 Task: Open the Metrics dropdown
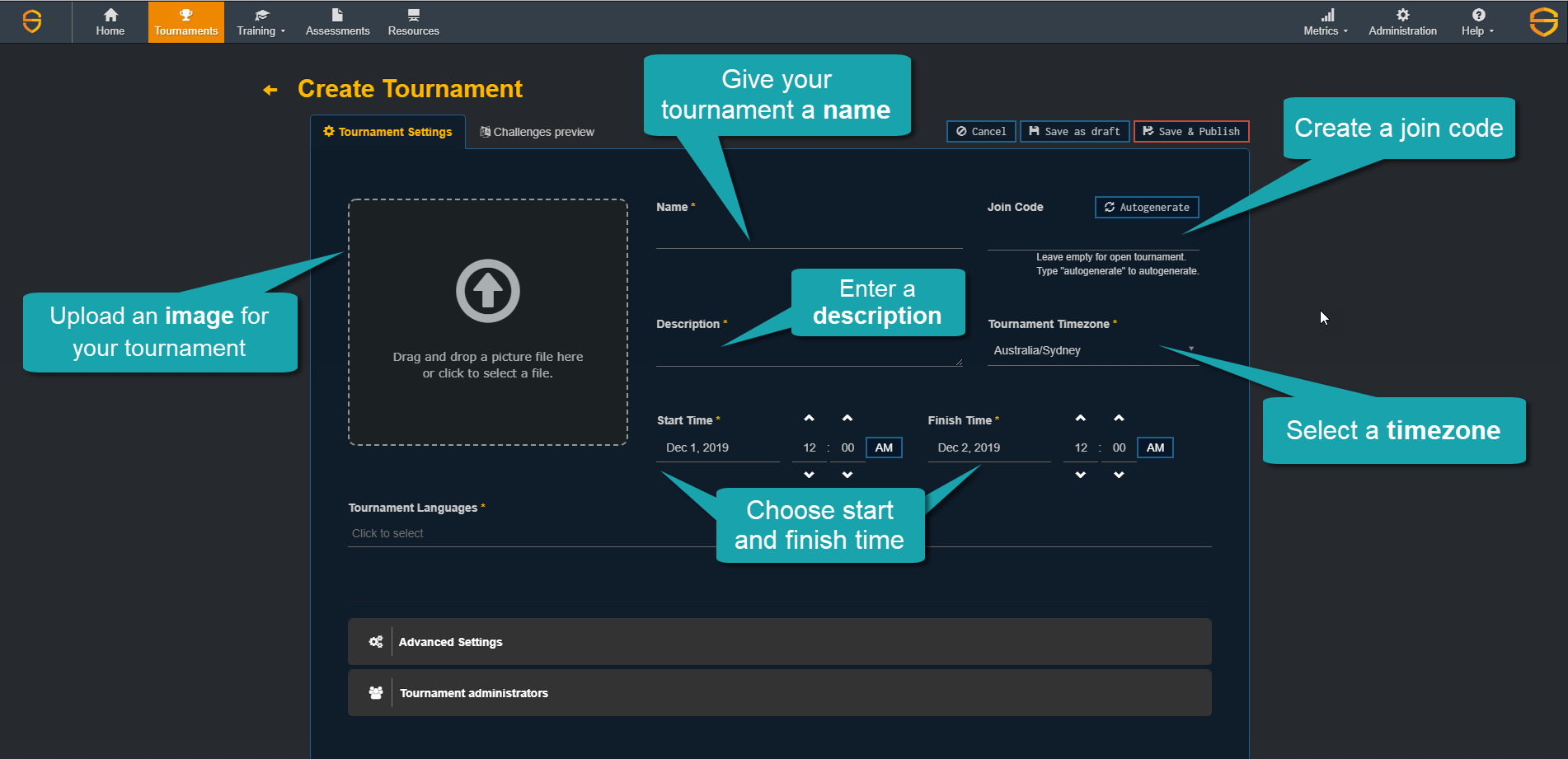[x=1325, y=21]
